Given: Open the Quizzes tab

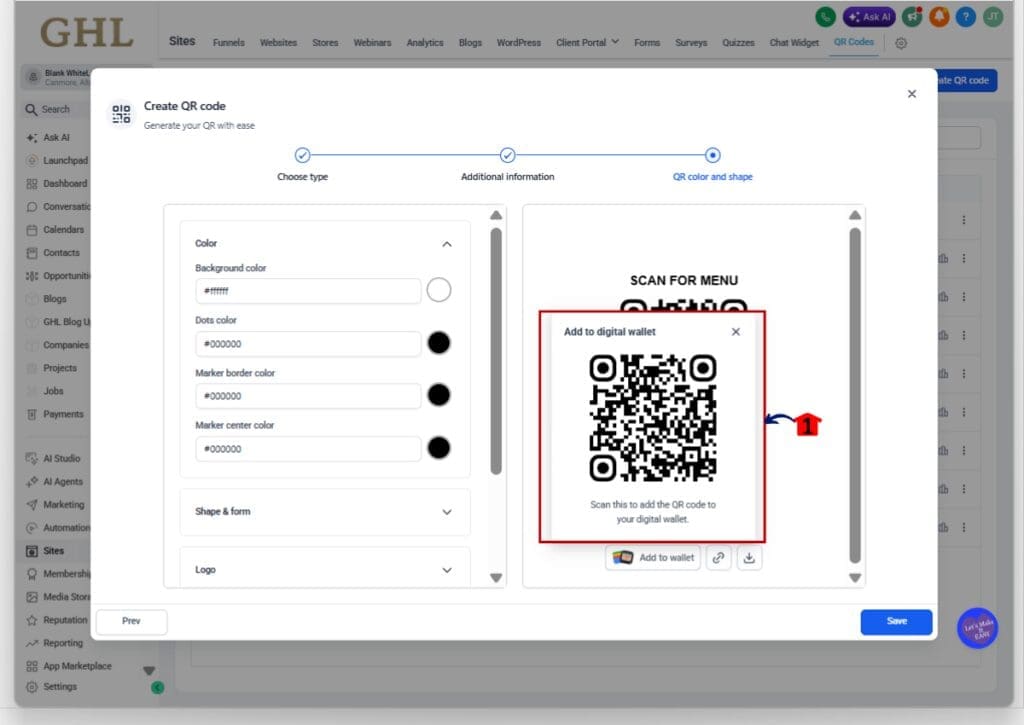Looking at the screenshot, I should coord(738,42).
